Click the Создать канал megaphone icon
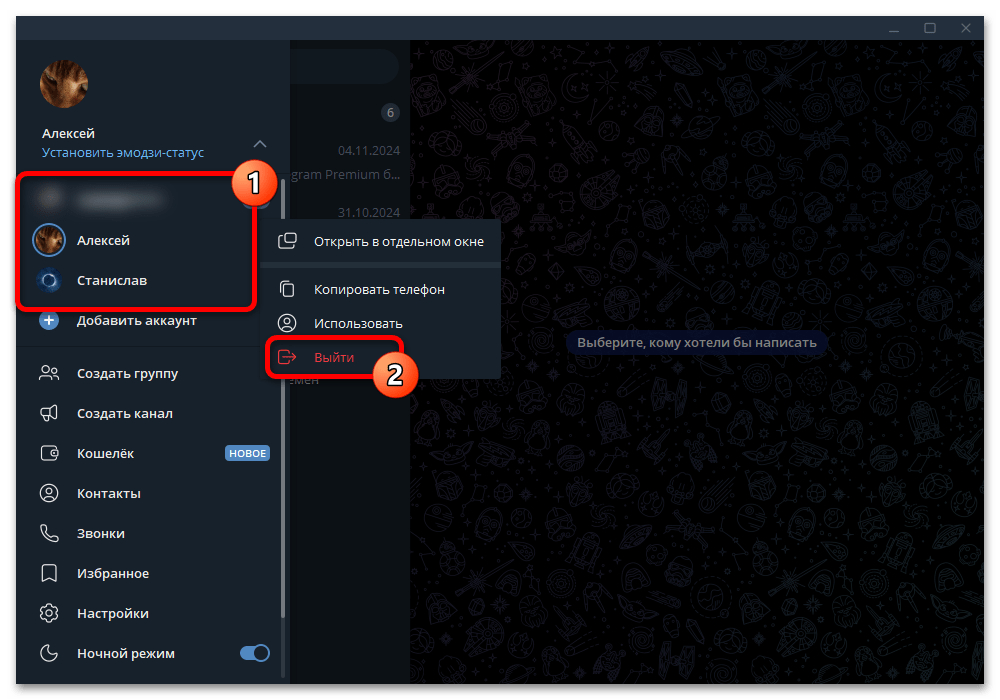The width and height of the screenshot is (1000, 700). coord(49,413)
